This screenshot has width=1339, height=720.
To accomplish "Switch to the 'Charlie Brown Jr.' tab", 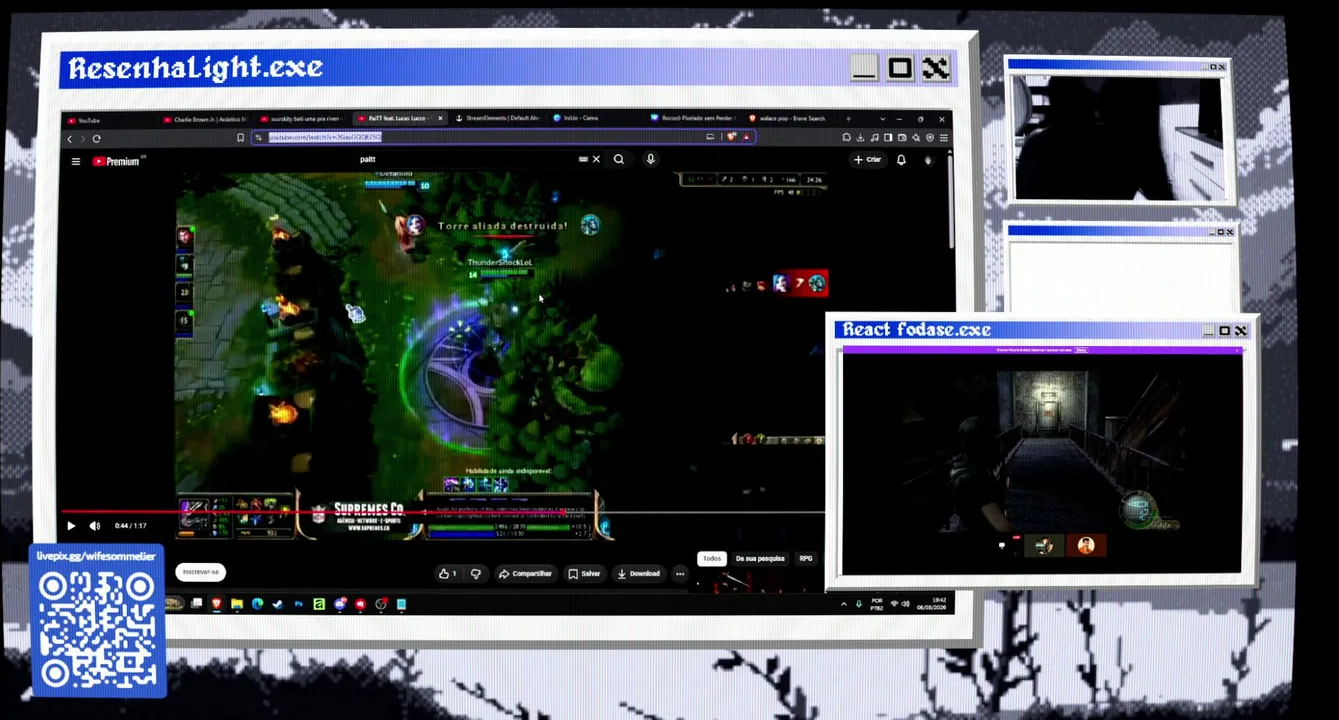I will 205,119.
